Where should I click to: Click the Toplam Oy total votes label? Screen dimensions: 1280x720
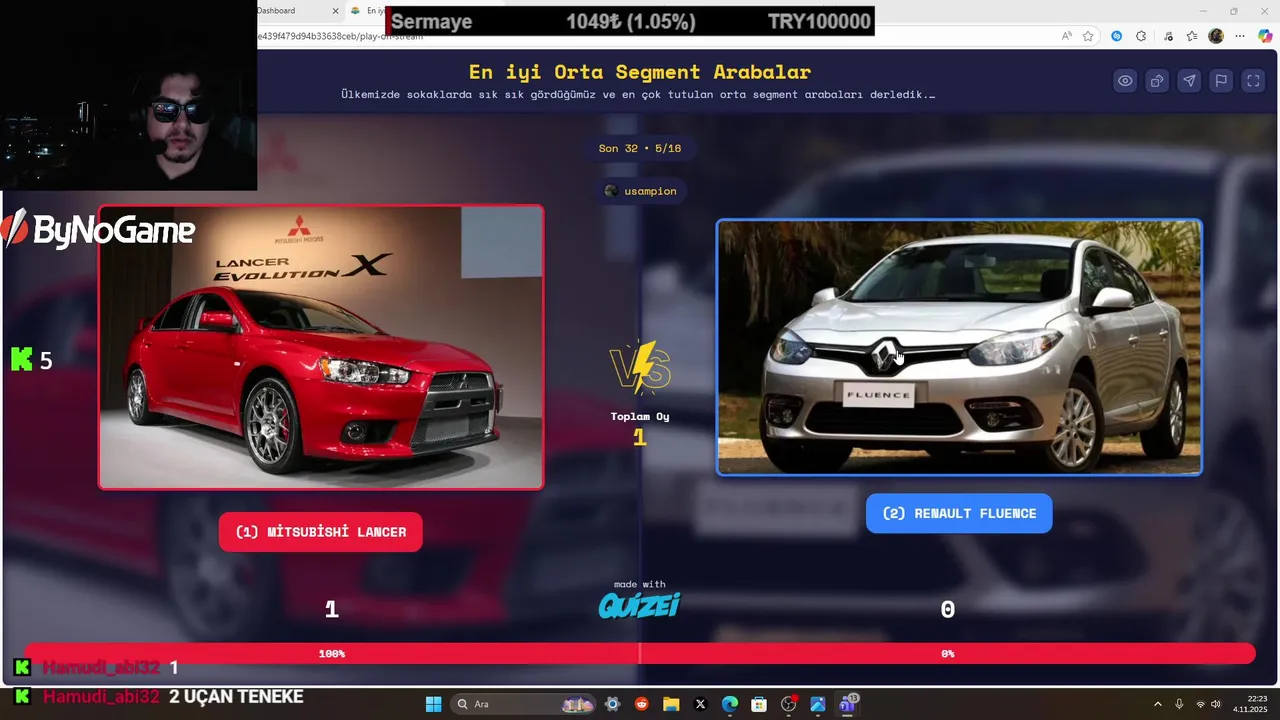640,416
